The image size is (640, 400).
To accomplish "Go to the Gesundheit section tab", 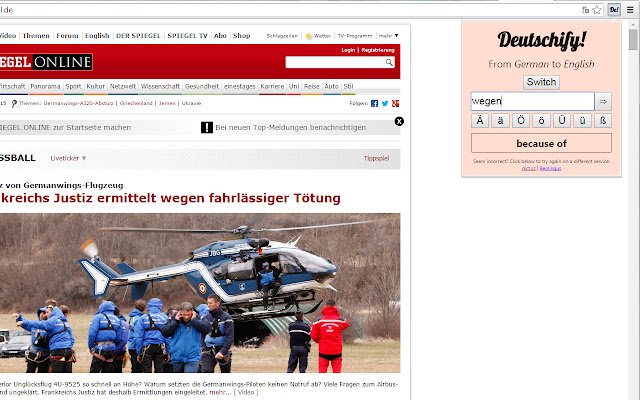I will 202,86.
